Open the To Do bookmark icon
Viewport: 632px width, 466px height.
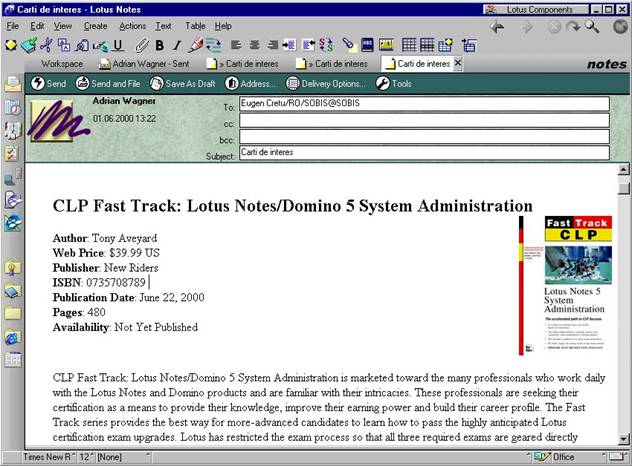(x=12, y=153)
